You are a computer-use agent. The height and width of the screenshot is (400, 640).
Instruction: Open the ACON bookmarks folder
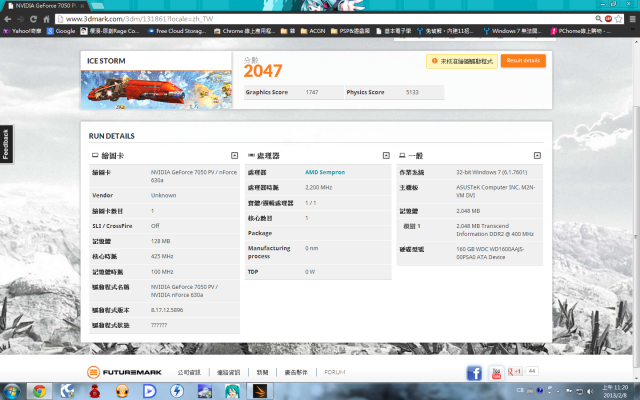tap(313, 31)
